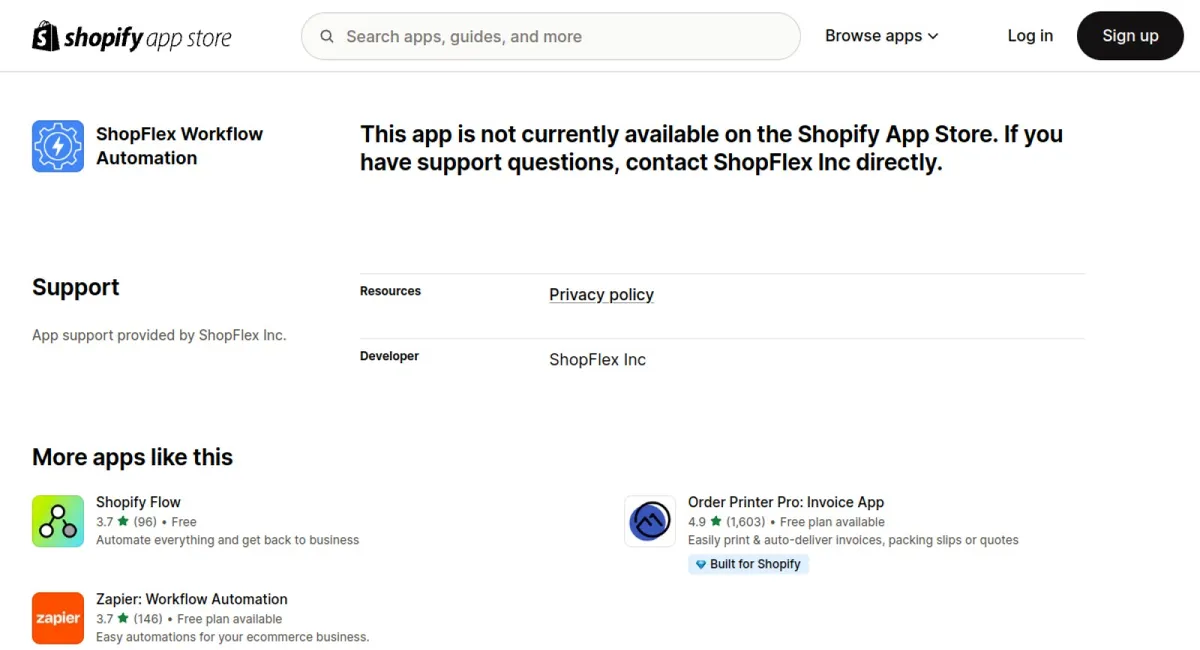The width and height of the screenshot is (1200, 650).
Task: Select the Zapier: Workflow Automation title
Action: point(191,598)
